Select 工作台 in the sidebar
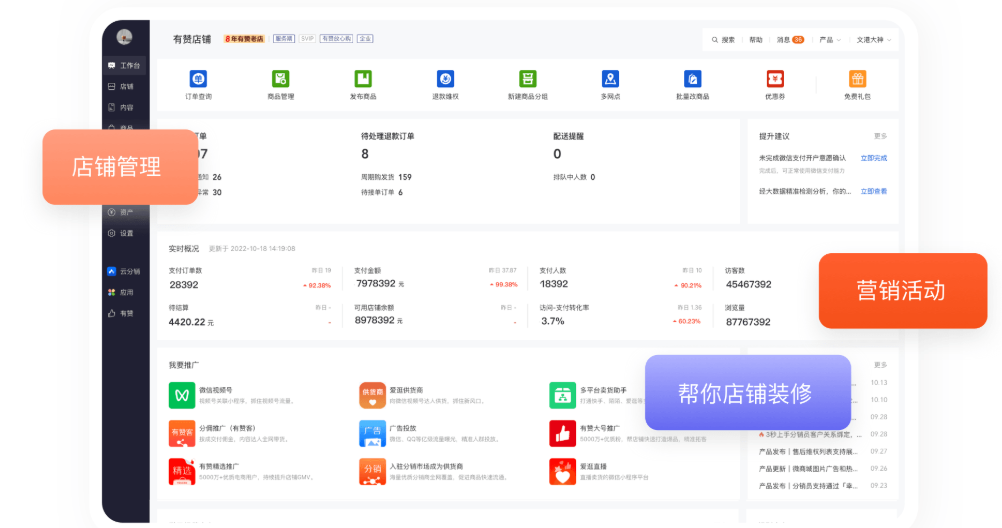This screenshot has height=528, width=1002. [125, 65]
